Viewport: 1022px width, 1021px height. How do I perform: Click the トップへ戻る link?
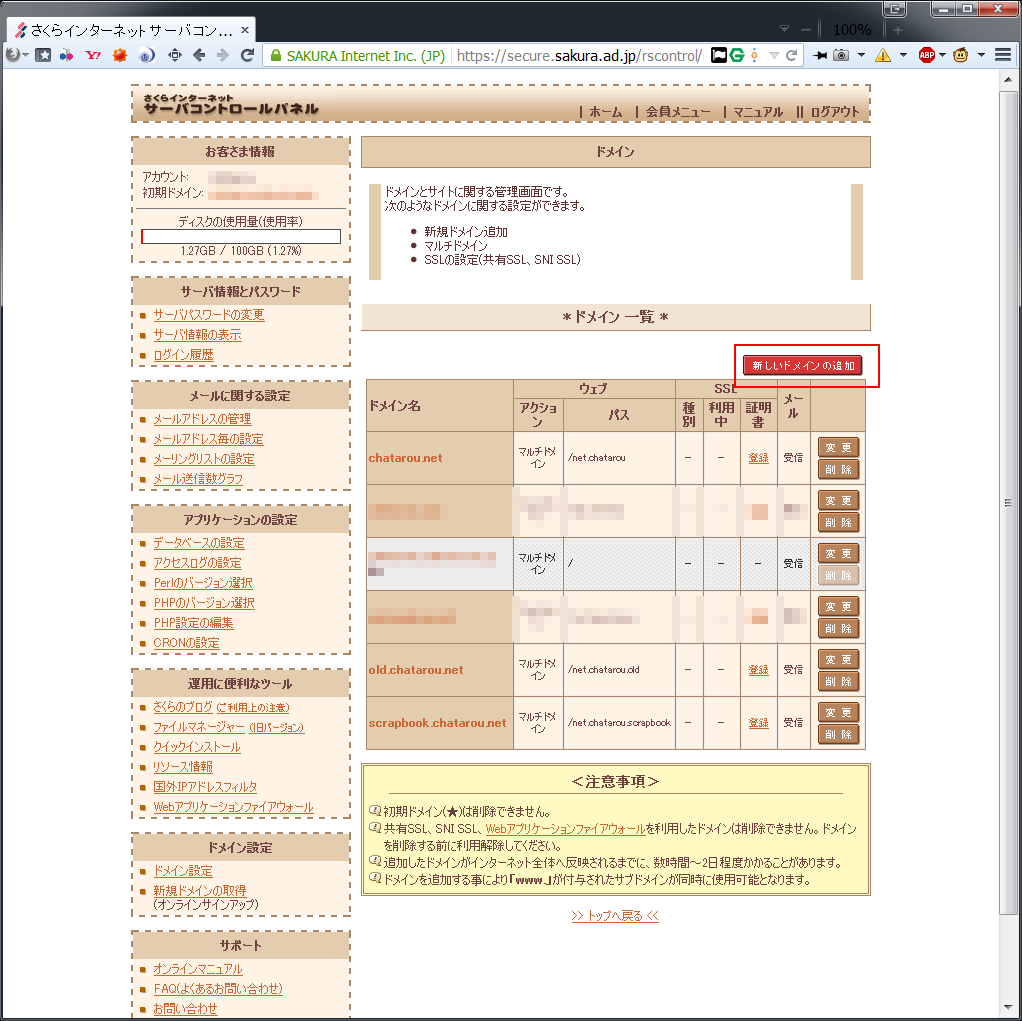pos(615,915)
